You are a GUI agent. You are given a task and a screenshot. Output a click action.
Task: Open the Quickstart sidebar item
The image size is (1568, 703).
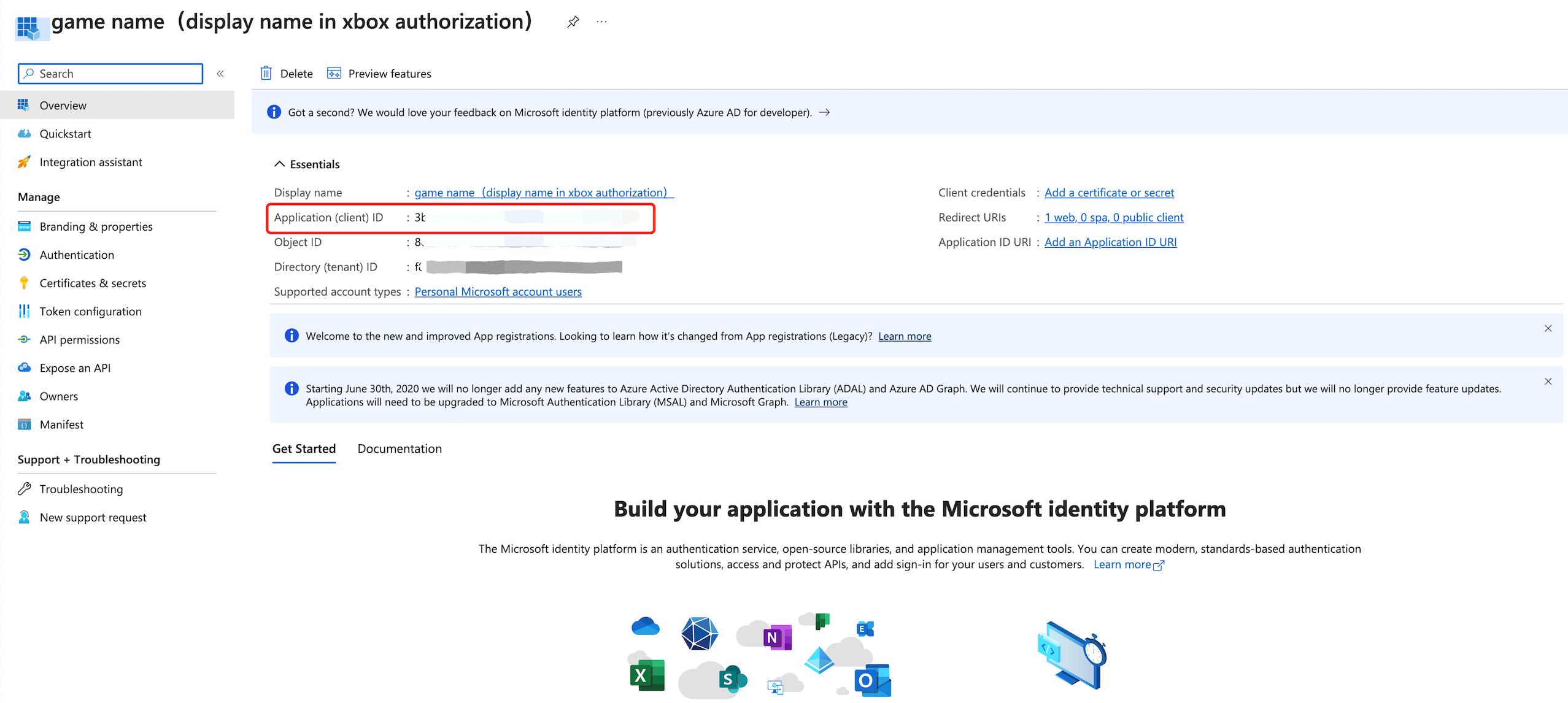point(65,134)
